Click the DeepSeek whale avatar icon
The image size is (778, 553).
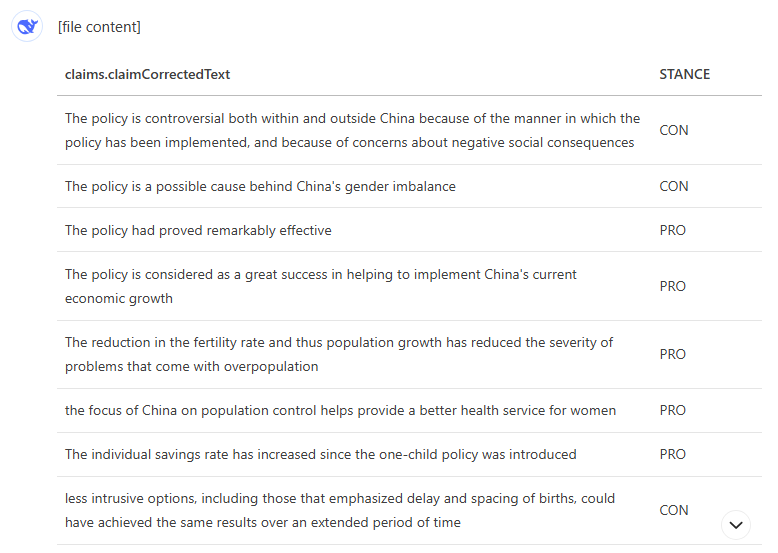[27, 27]
